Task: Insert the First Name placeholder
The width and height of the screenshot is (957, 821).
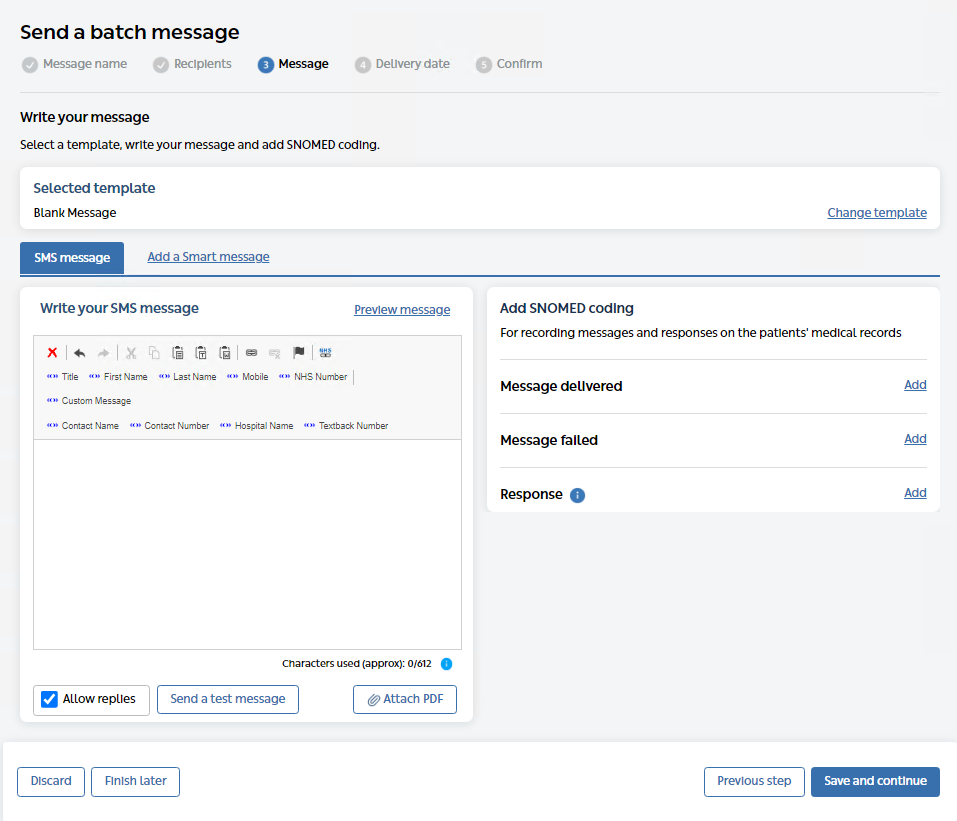Action: pos(118,377)
